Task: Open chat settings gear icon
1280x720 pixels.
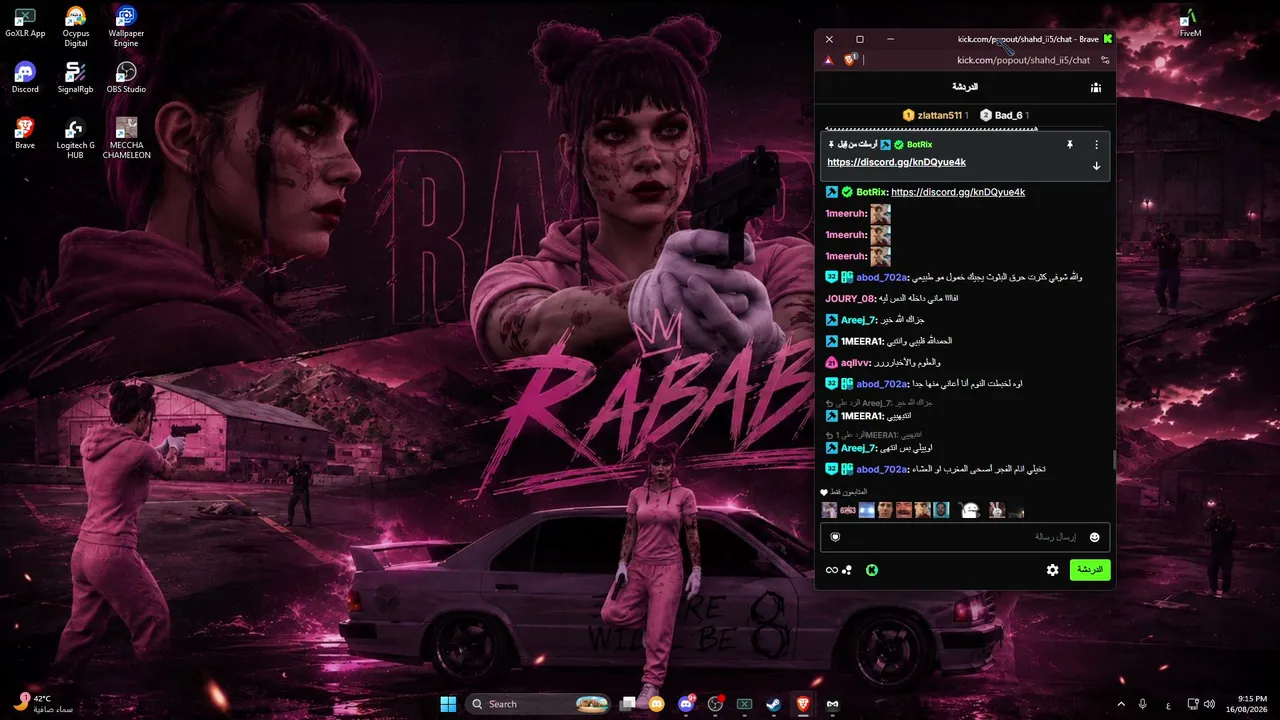Action: [x=1052, y=570]
